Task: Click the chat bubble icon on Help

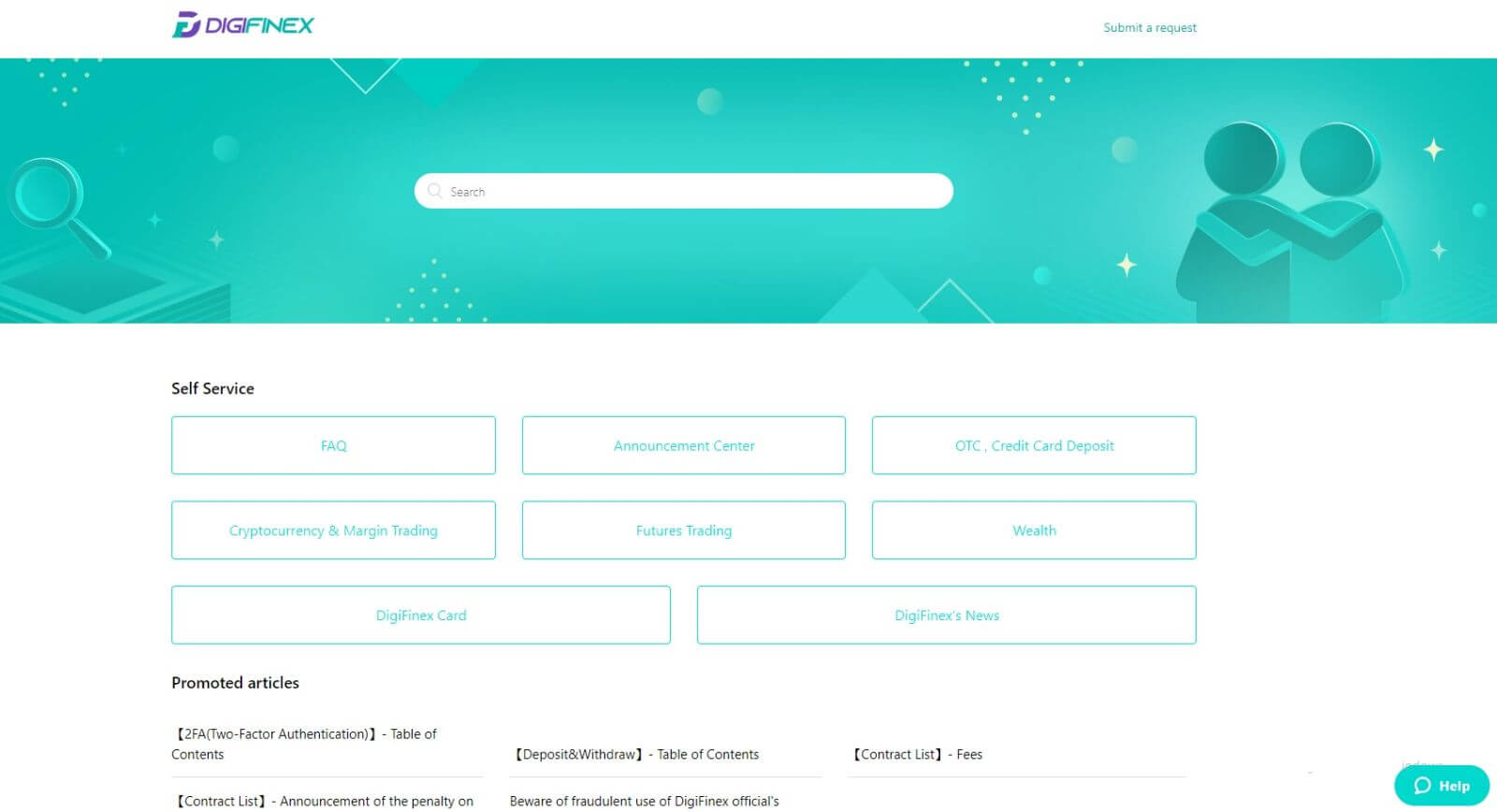Action: (x=1422, y=786)
